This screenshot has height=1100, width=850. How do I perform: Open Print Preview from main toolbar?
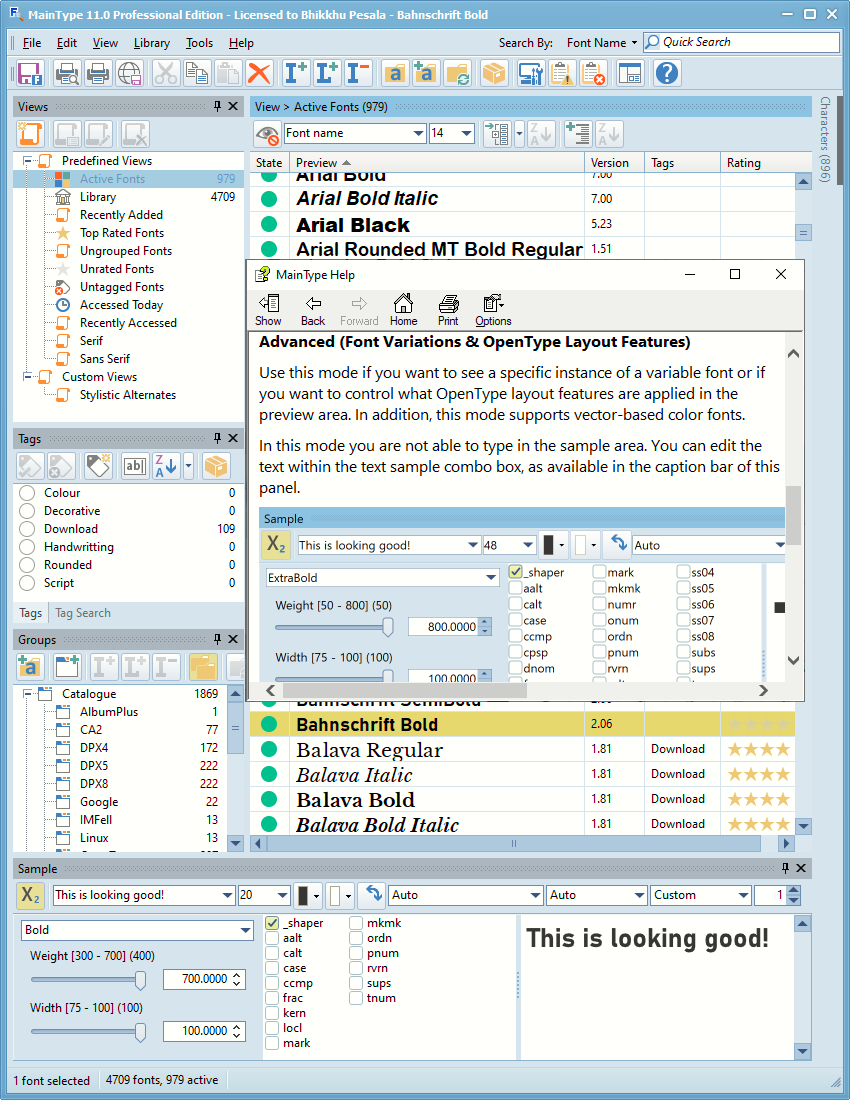(67, 73)
